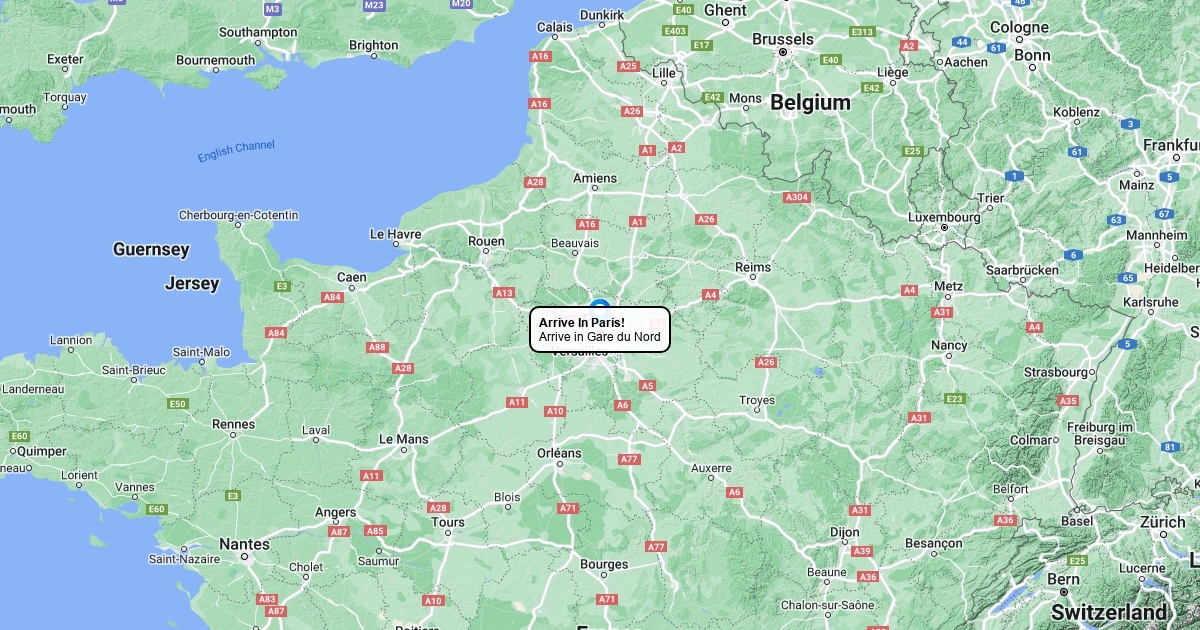The width and height of the screenshot is (1200, 630).
Task: Open the 'Arrive In Paris!' info popup
Action: (599, 329)
